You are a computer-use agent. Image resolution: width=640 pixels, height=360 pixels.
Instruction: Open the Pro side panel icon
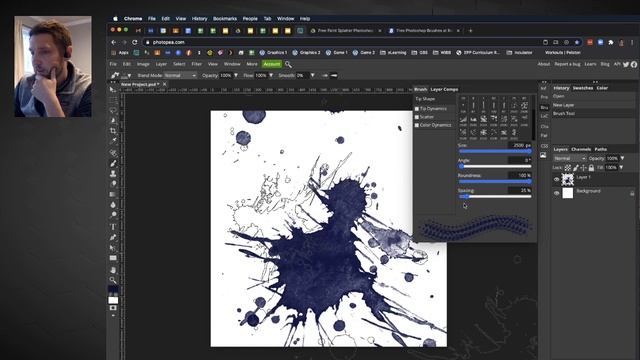coord(544,97)
